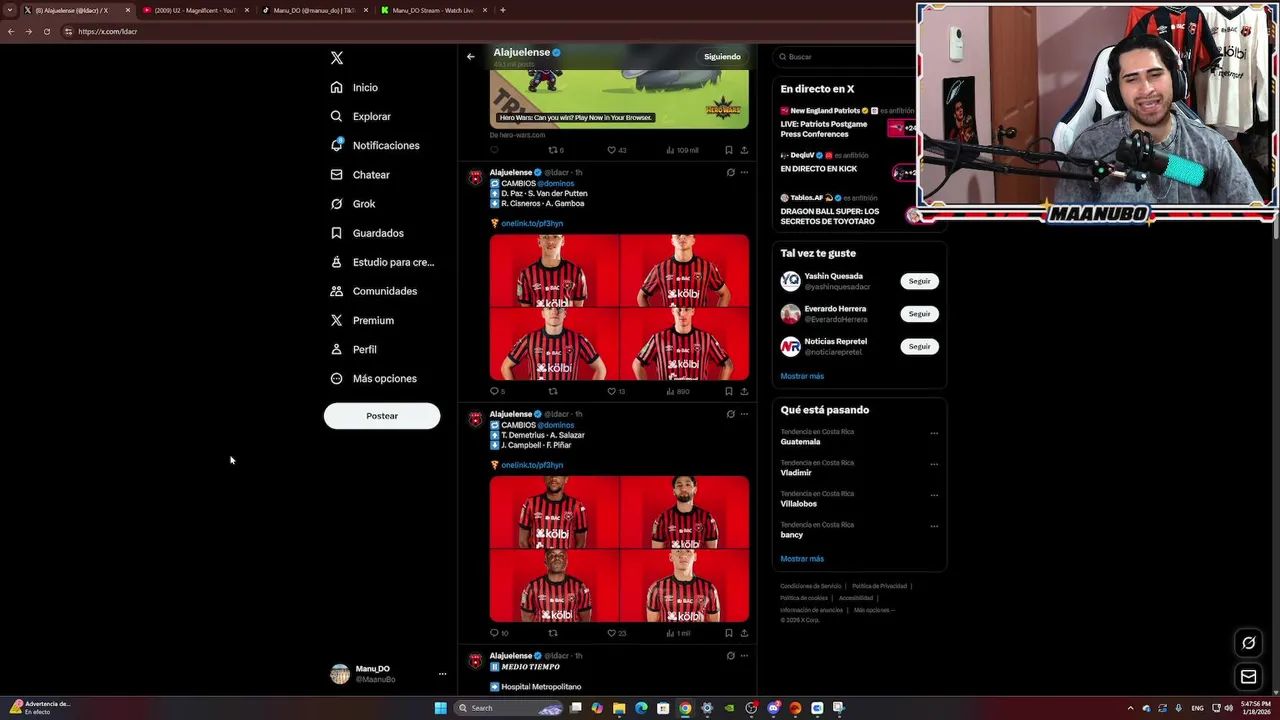The width and height of the screenshot is (1280, 720).
Task: Click the Comunidades people icon
Action: pyautogui.click(x=337, y=291)
